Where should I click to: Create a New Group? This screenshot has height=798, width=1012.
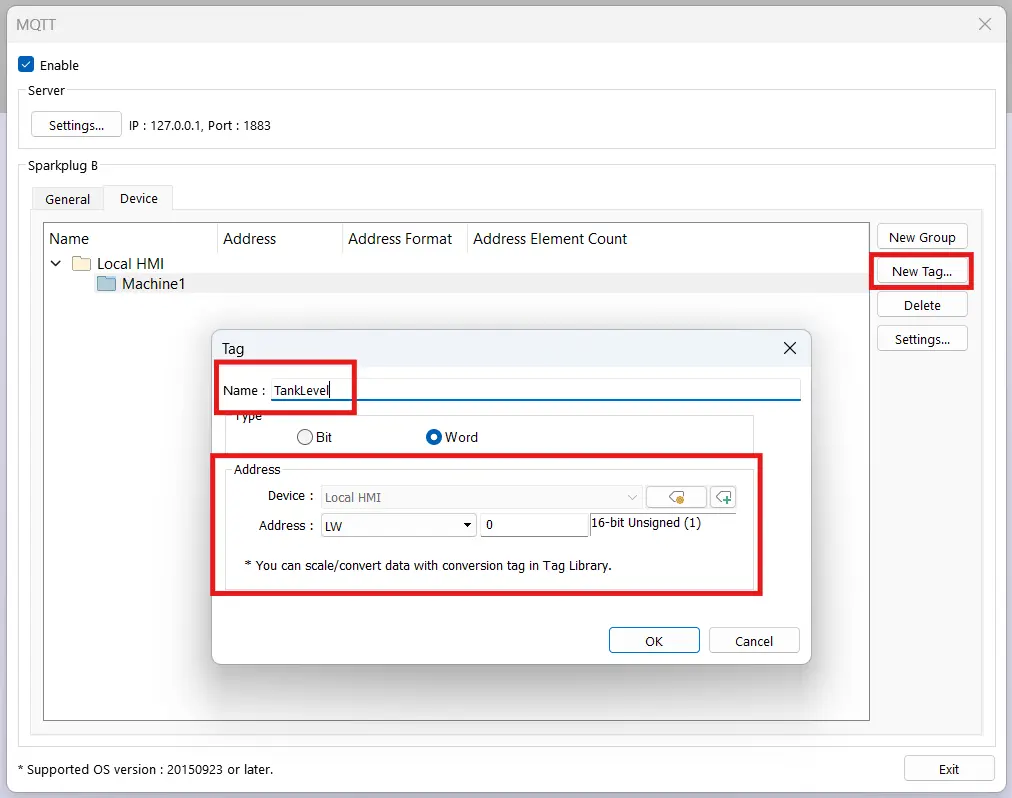(x=921, y=236)
